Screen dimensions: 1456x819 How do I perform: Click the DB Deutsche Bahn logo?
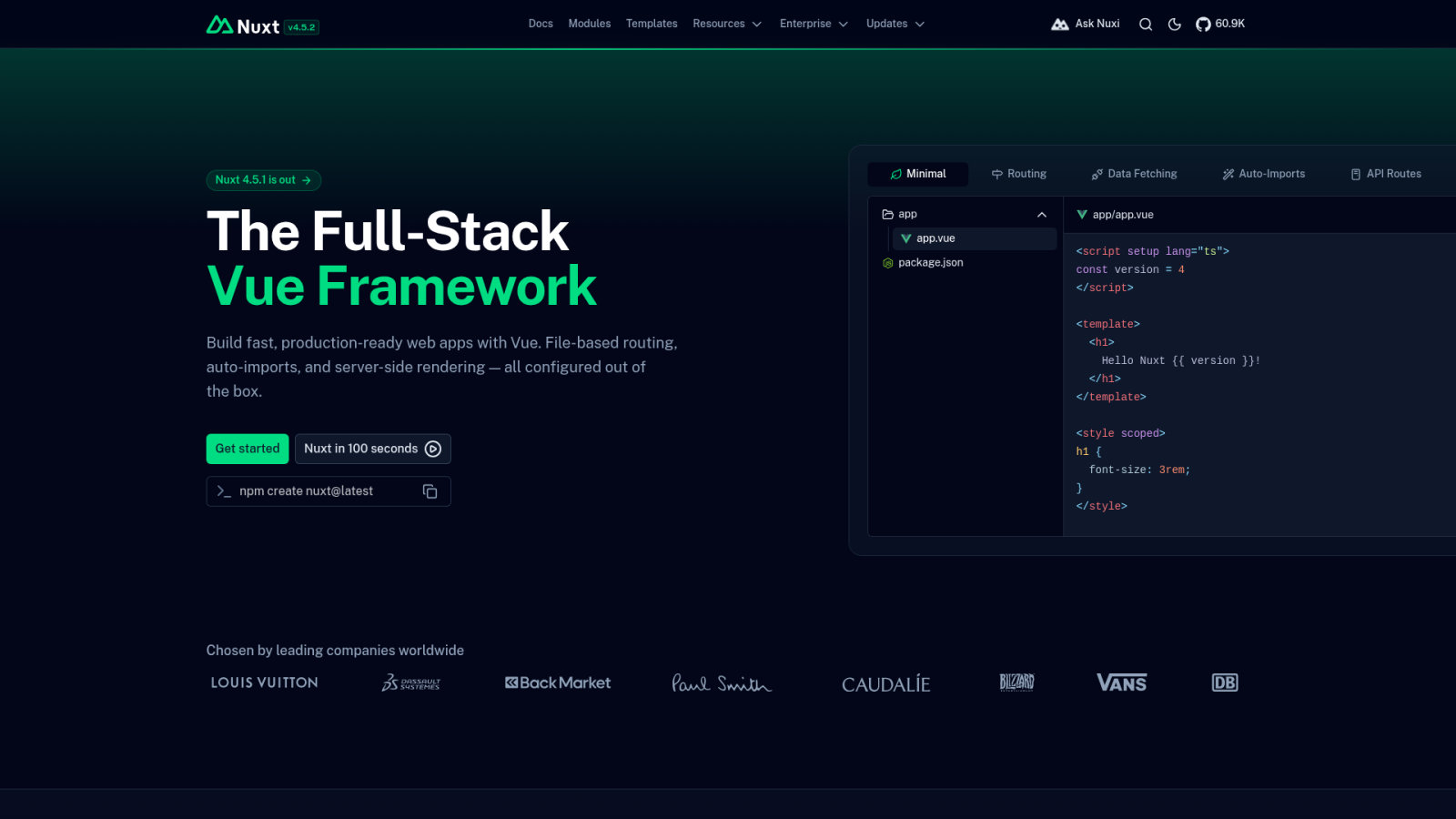click(1225, 682)
